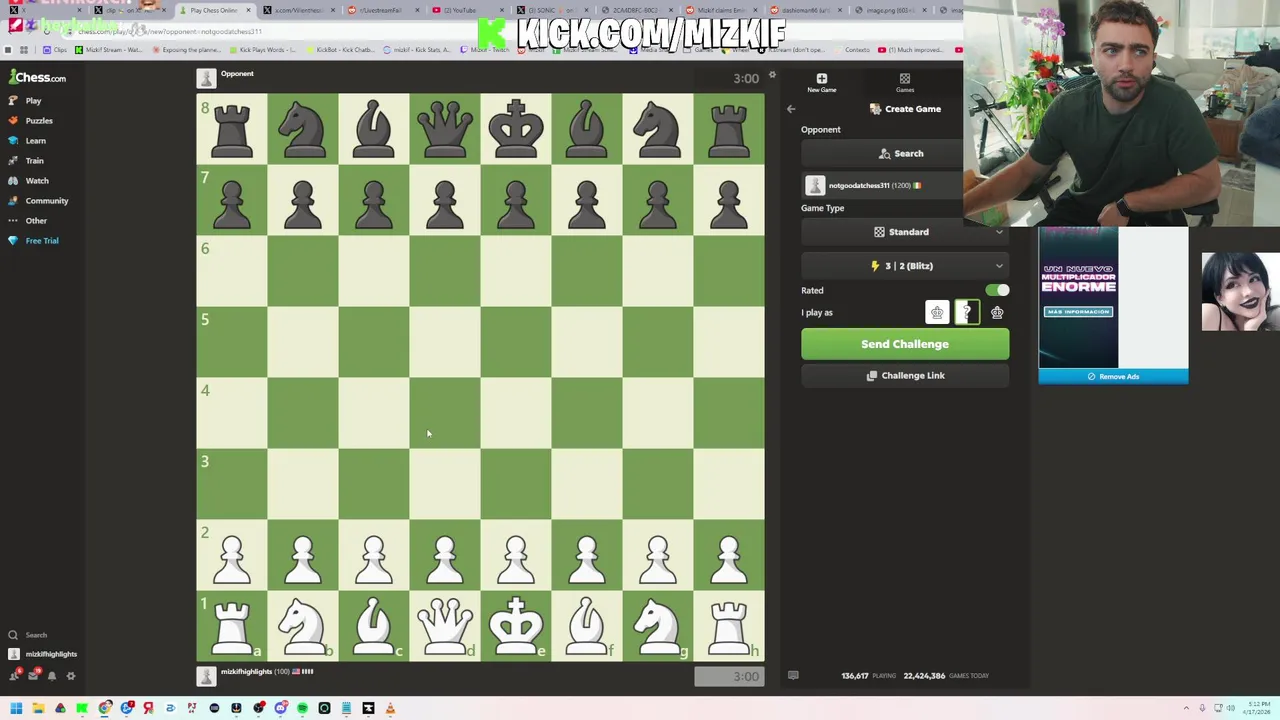Expand the 3 | 2 (Blitz) time control dropdown
This screenshot has width=1280, height=720.
[905, 266]
